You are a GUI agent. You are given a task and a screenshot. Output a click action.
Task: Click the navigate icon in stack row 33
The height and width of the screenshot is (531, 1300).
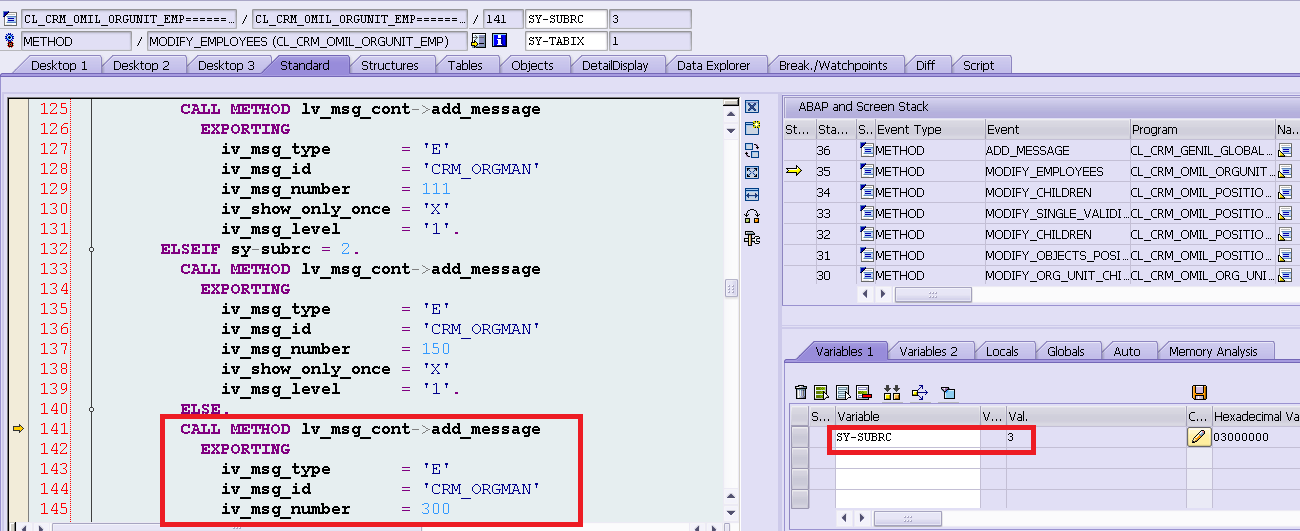1285,213
